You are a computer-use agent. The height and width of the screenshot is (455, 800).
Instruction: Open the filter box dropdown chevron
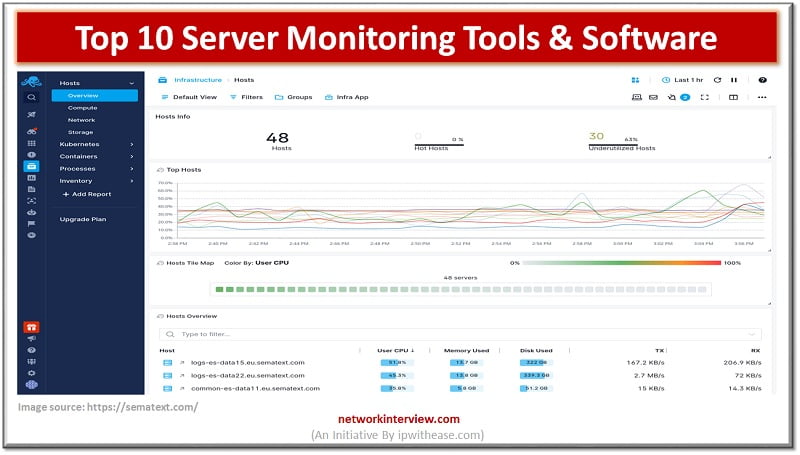tap(752, 335)
